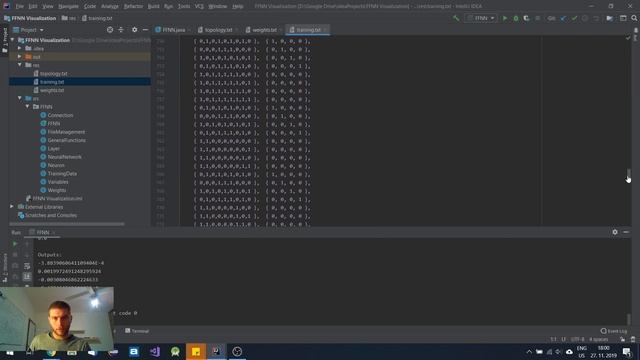Open the File menu
Image resolution: width=640 pixels, height=360 pixels.
pos(20,6)
